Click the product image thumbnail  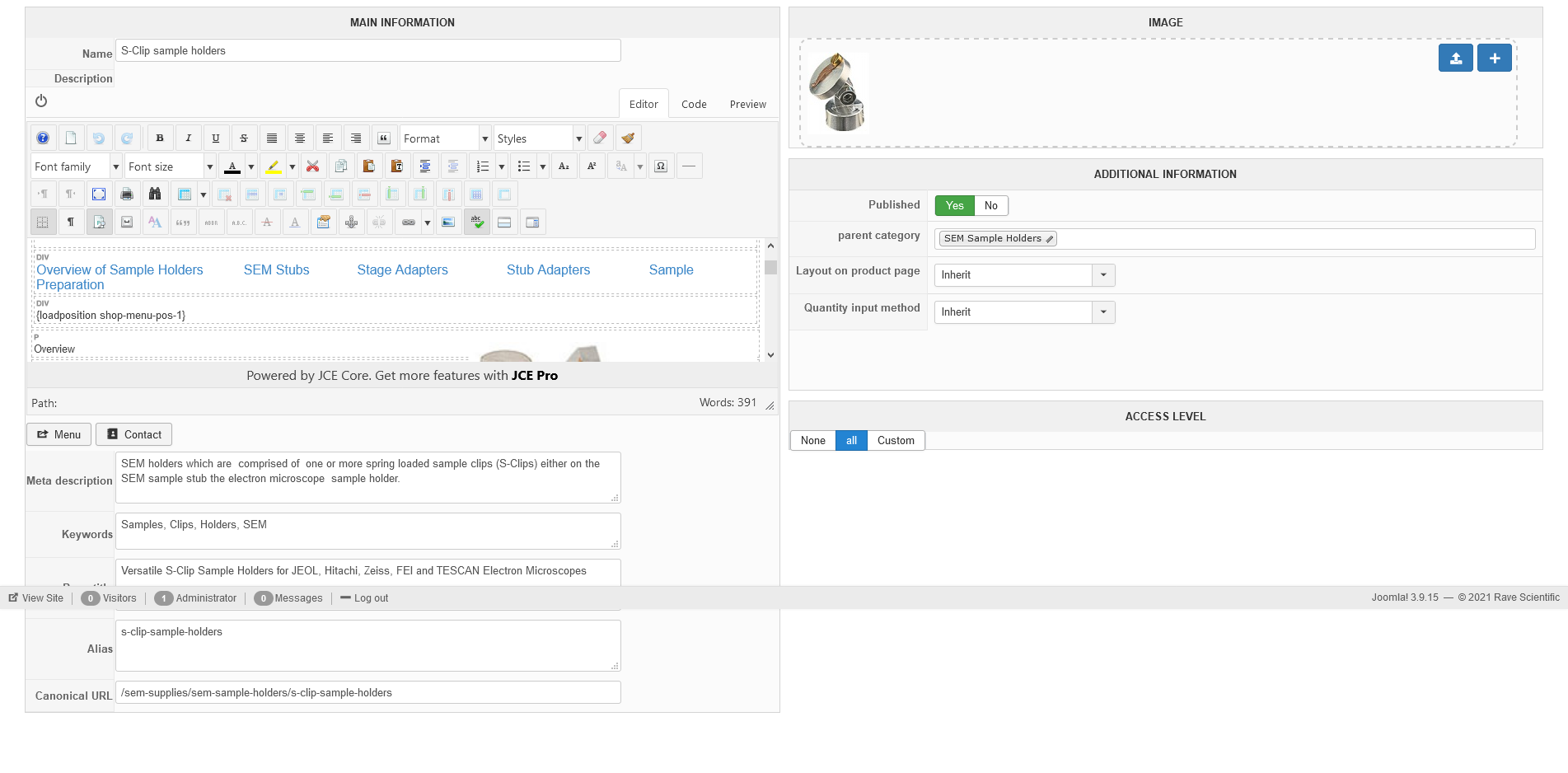838,92
